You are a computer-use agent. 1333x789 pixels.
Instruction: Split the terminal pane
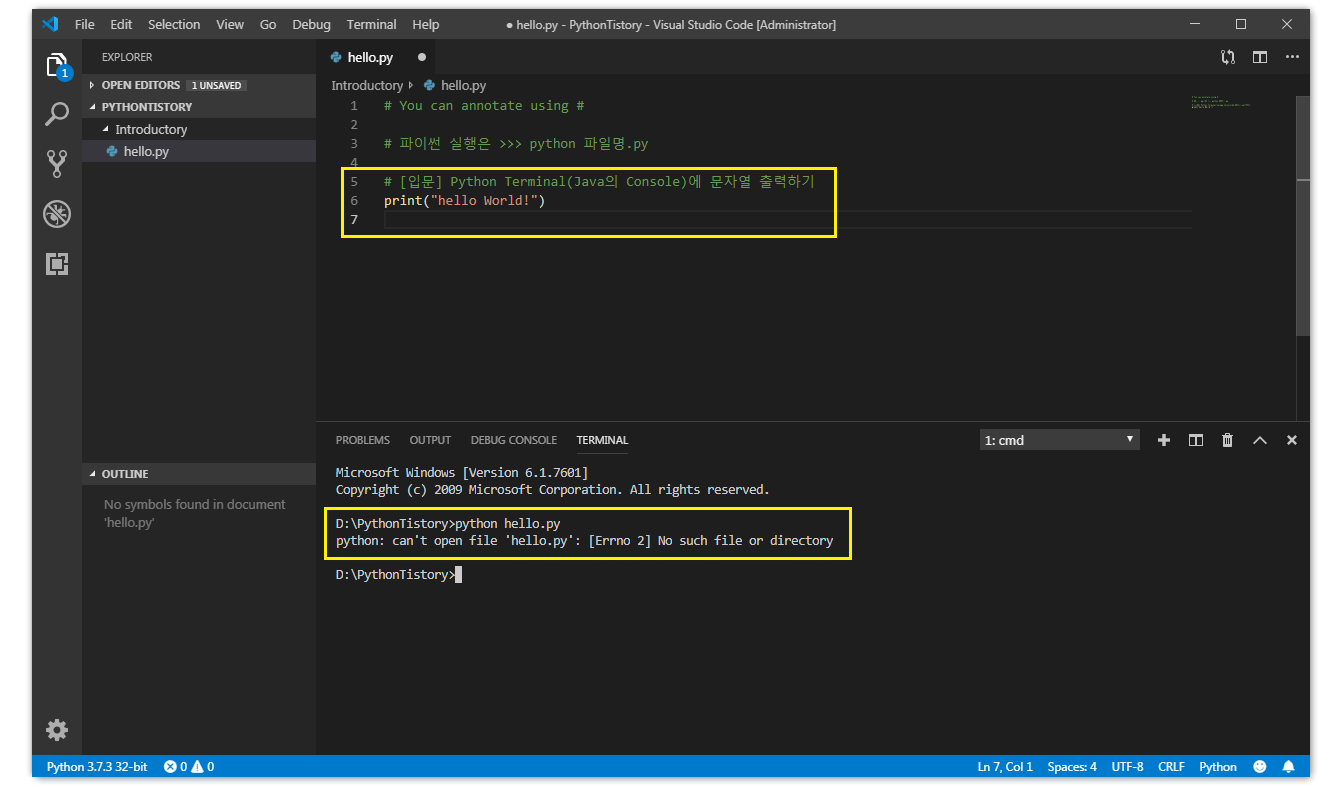click(x=1195, y=440)
